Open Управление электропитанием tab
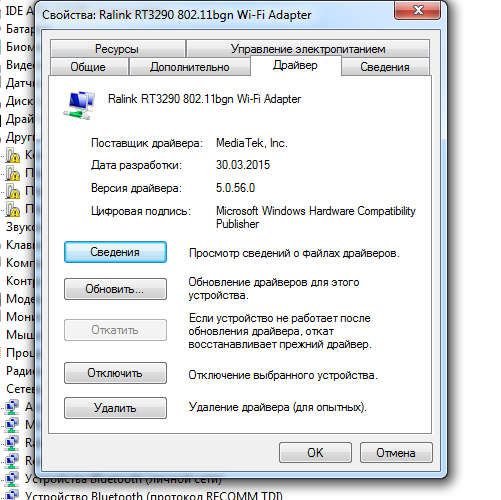 coord(308,49)
